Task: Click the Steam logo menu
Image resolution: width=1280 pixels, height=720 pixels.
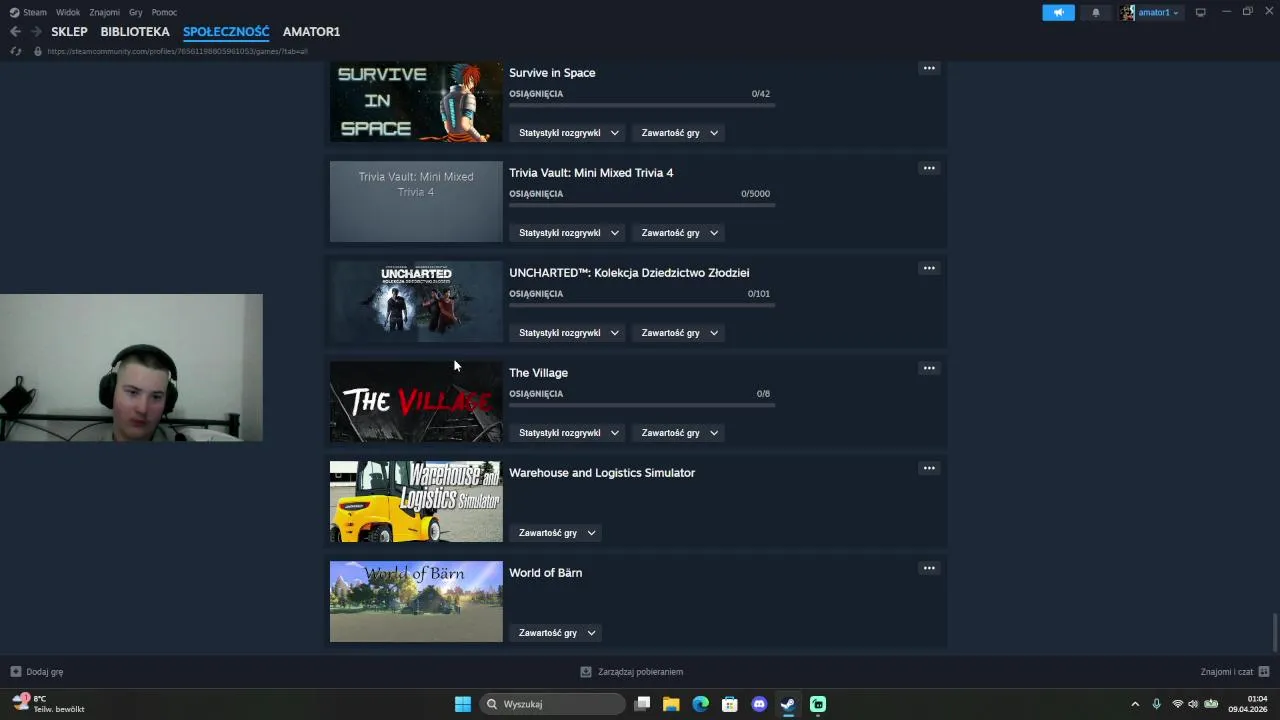Action: (28, 12)
